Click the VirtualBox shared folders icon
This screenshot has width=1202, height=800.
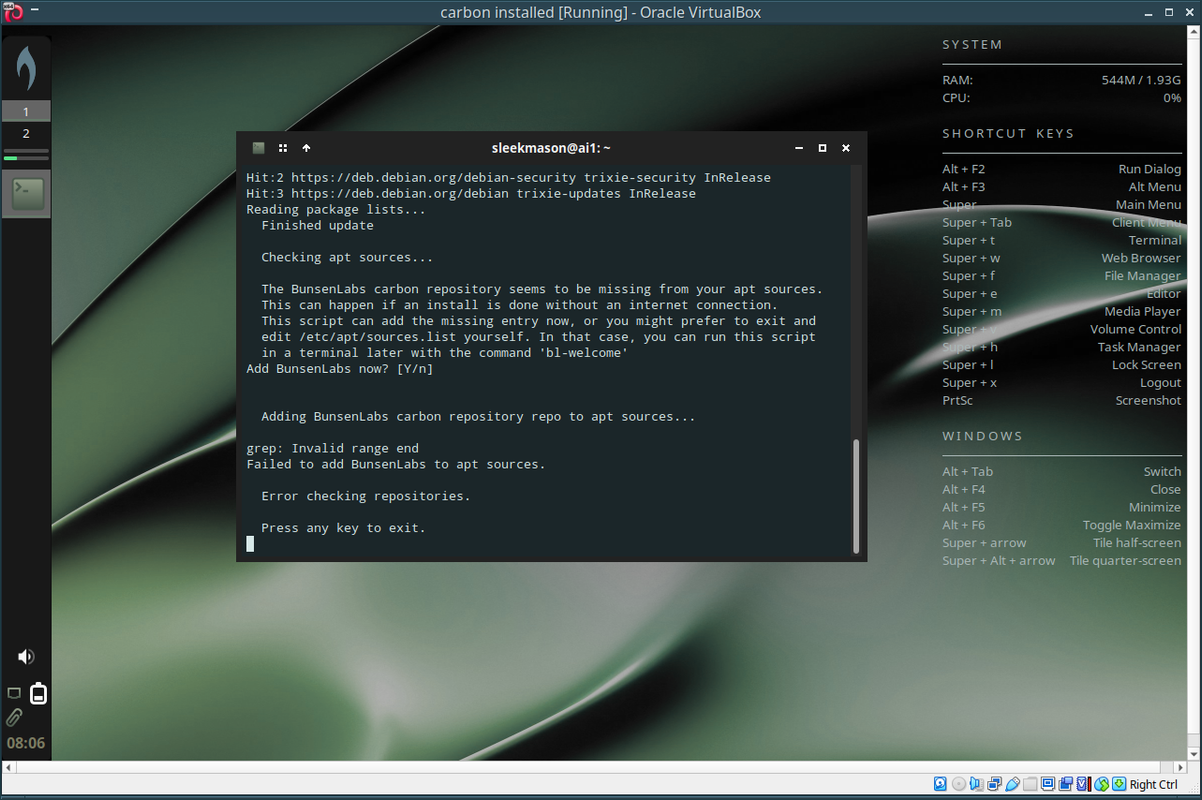click(x=1030, y=784)
